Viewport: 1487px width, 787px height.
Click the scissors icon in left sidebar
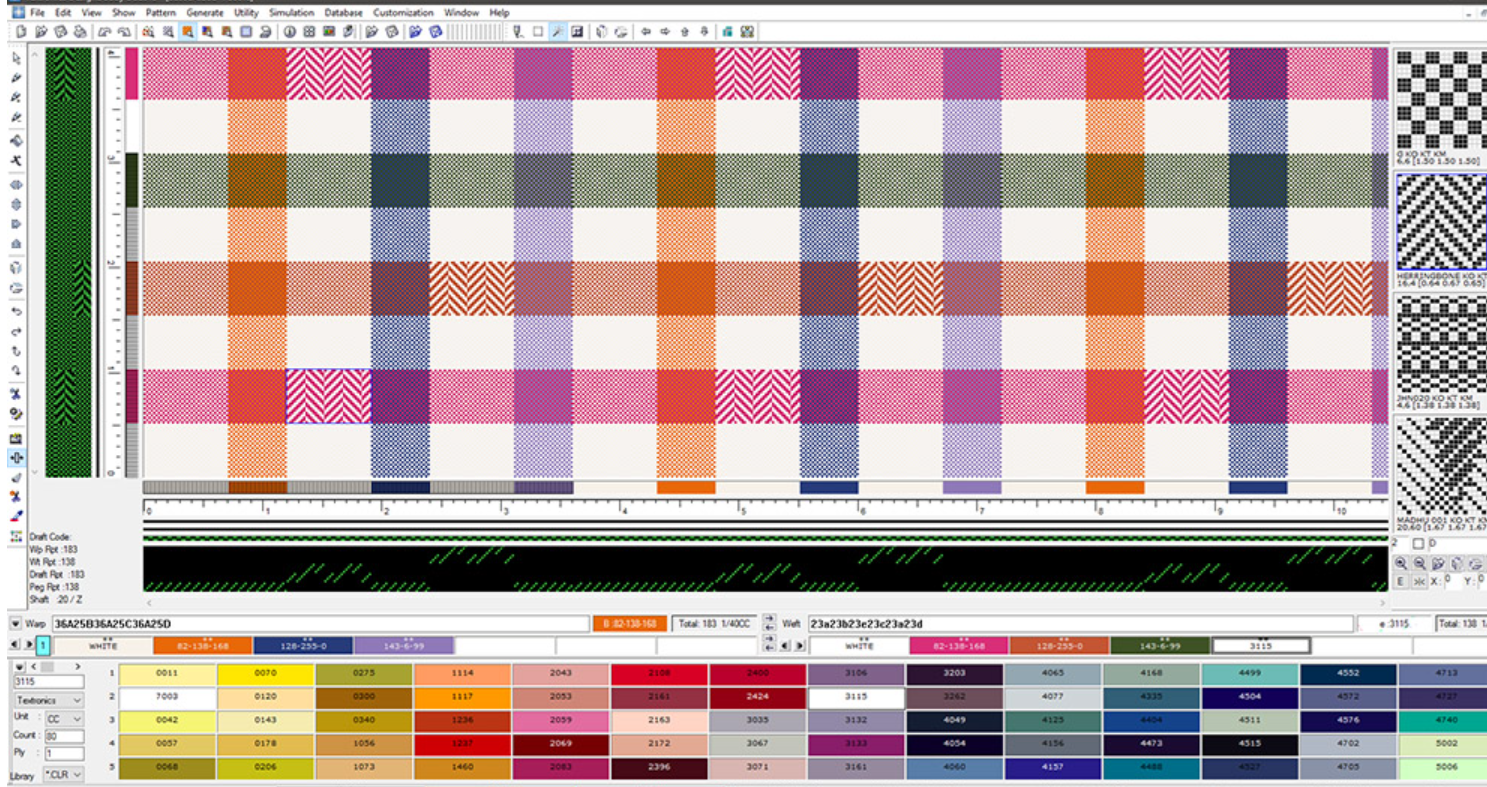pyautogui.click(x=16, y=394)
